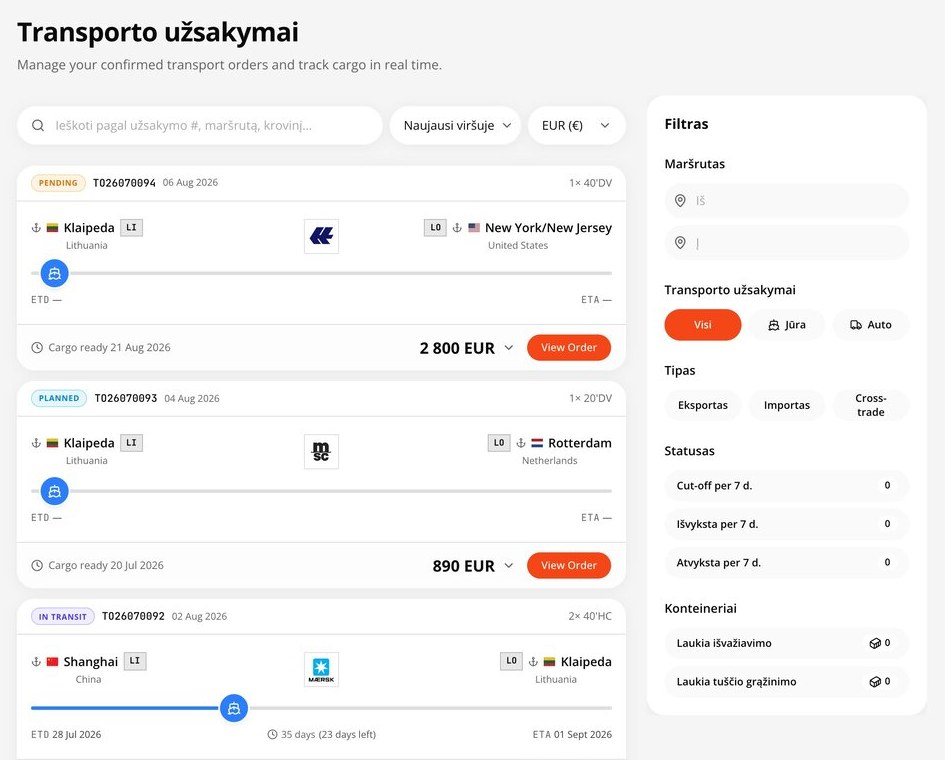Click the MSC carrier logo

click(321, 451)
